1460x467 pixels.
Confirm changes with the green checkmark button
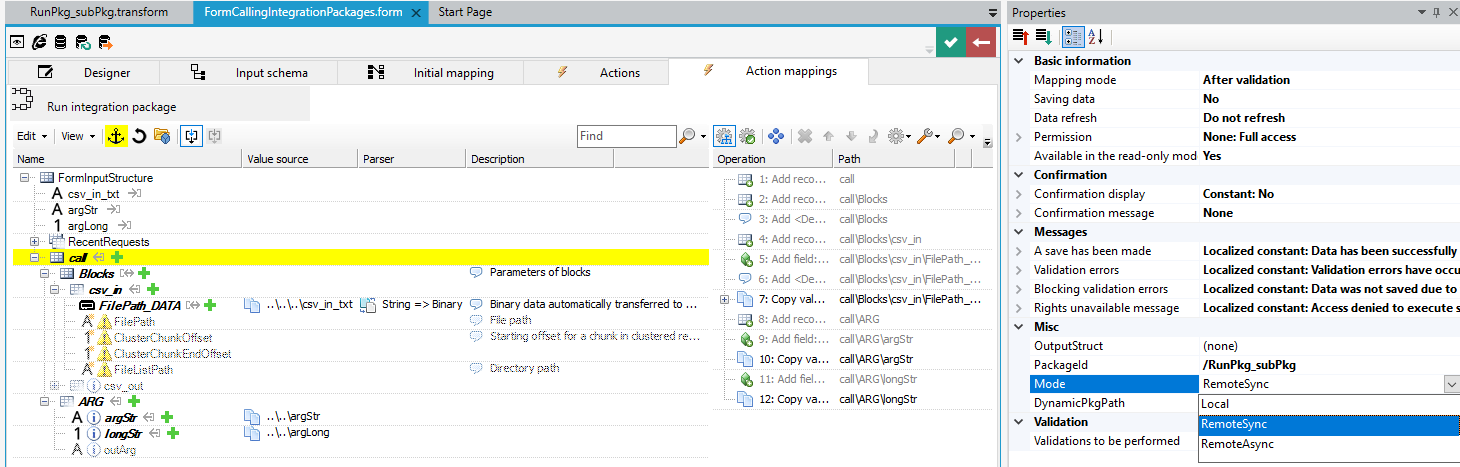click(x=950, y=42)
